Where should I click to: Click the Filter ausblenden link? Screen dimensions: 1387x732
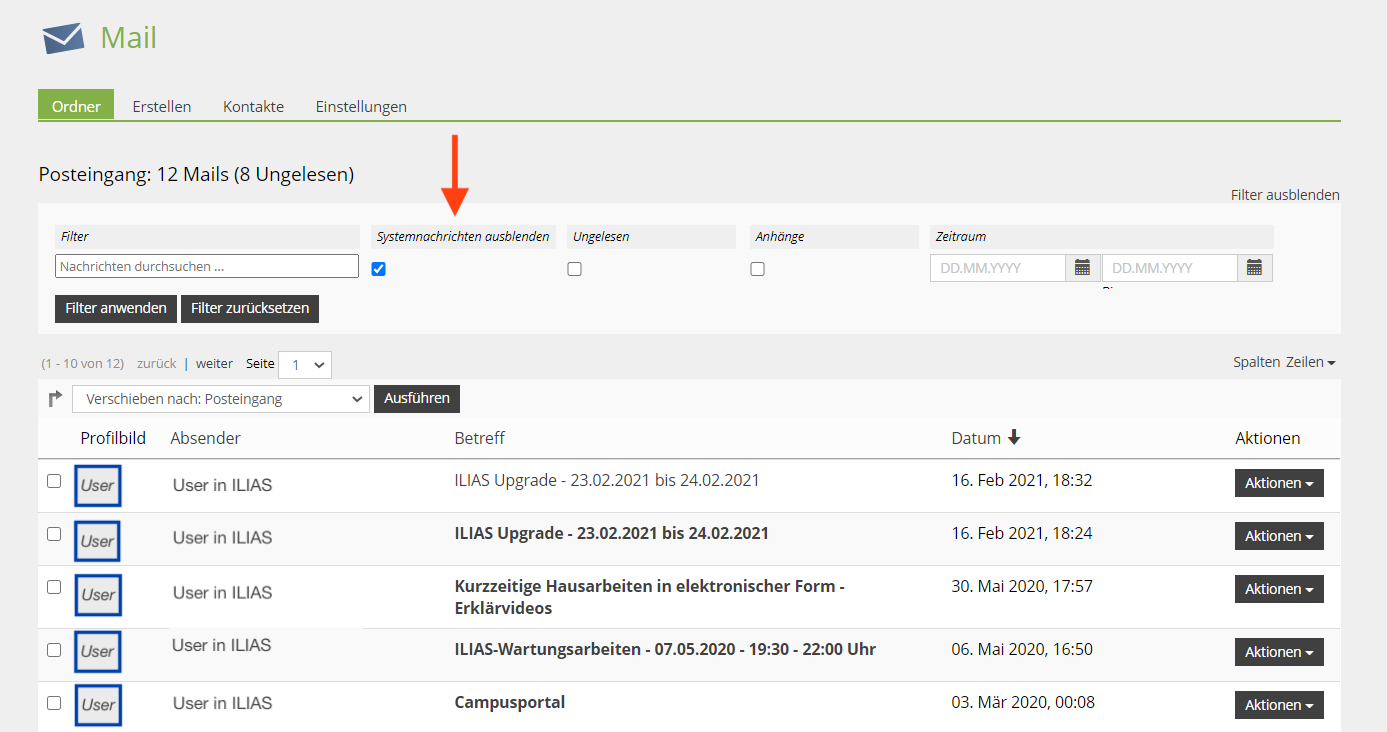1285,195
